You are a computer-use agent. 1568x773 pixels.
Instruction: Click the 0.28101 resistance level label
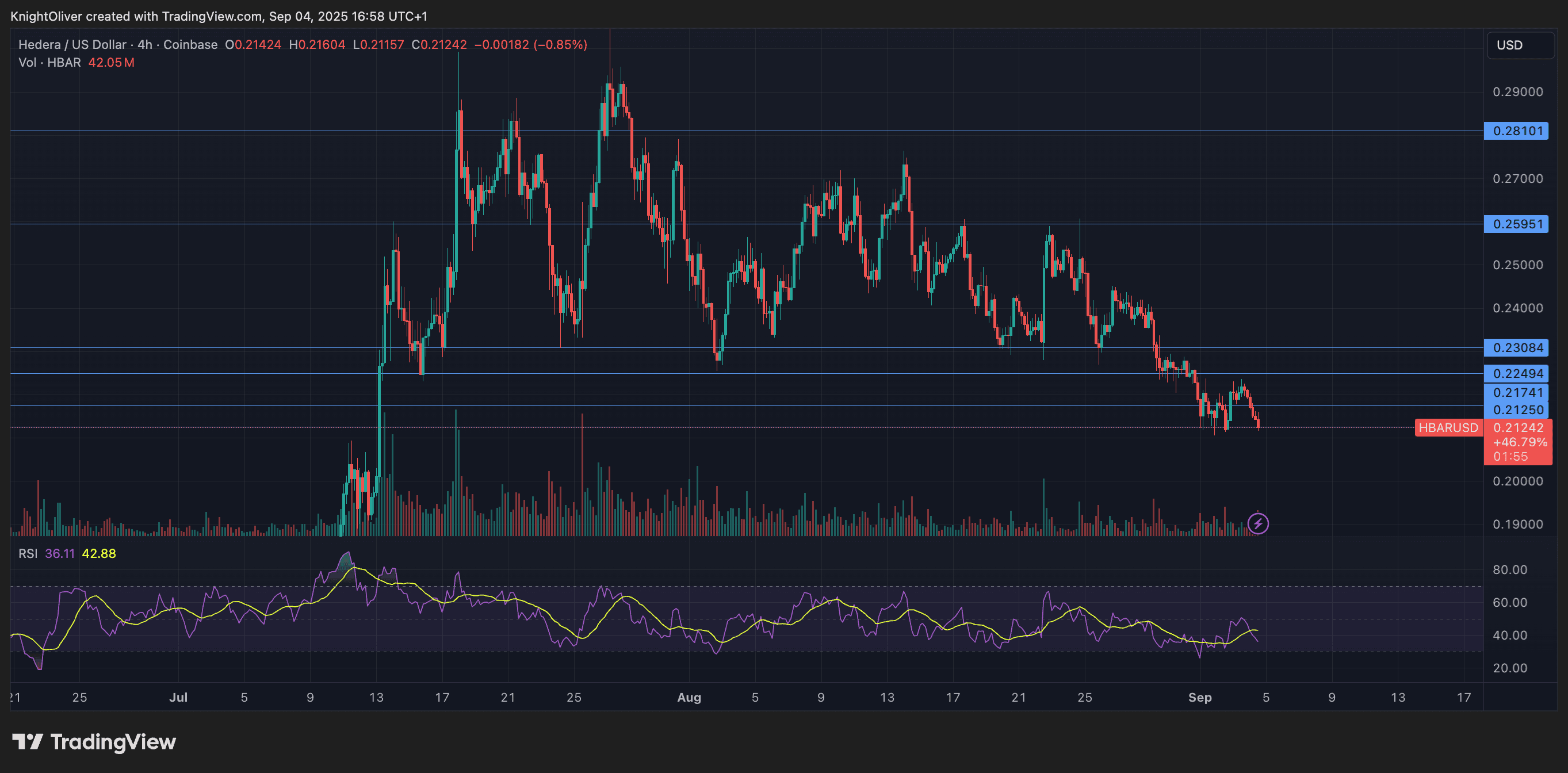tap(1517, 131)
